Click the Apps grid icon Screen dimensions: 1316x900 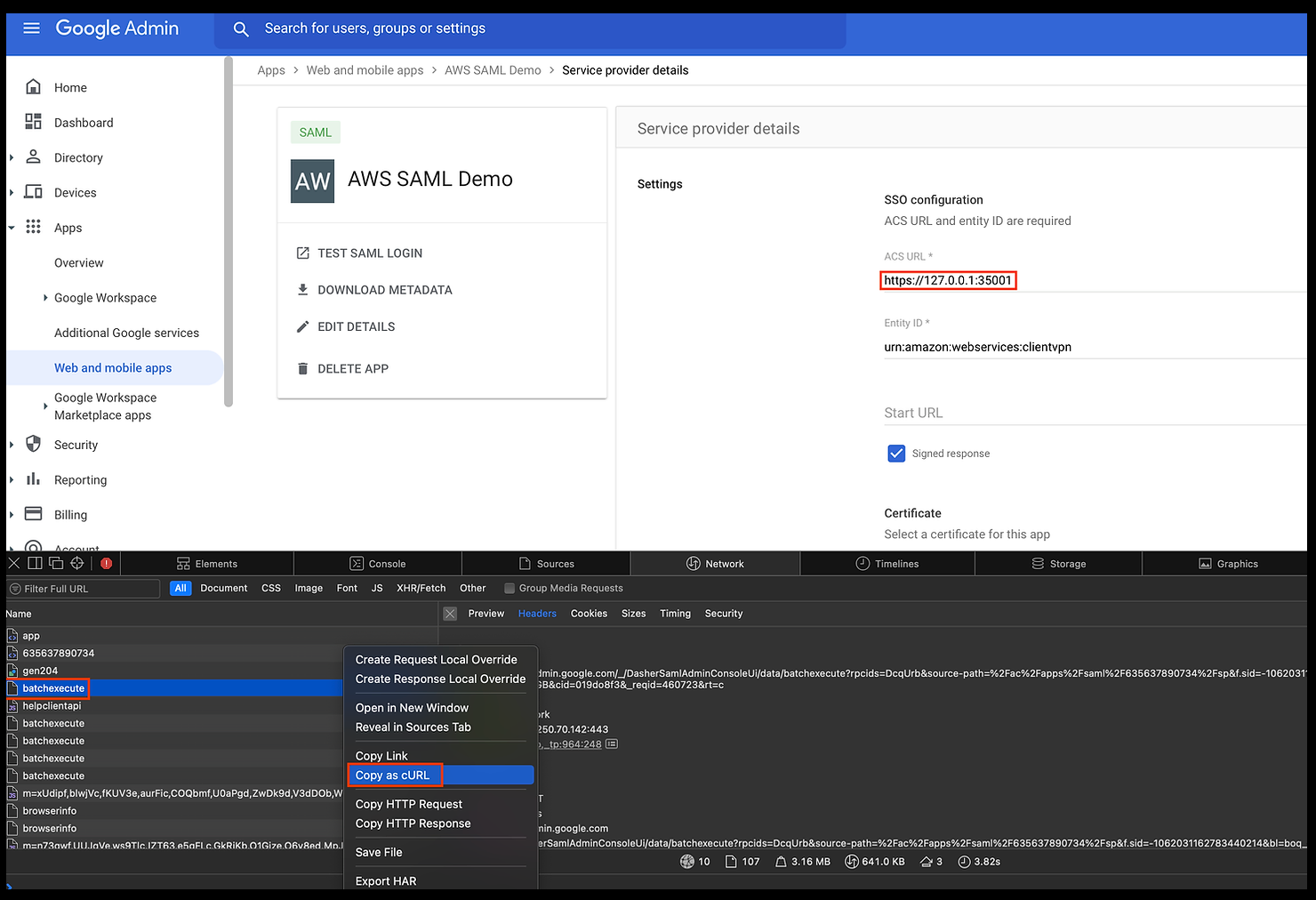[33, 227]
